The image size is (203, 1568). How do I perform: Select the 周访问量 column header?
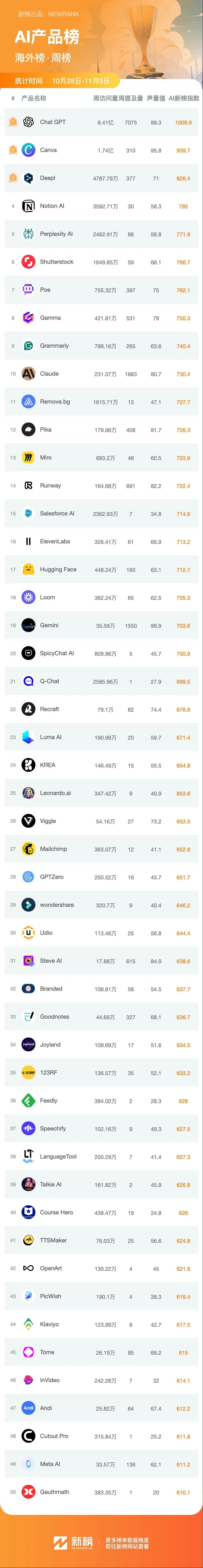point(105,98)
